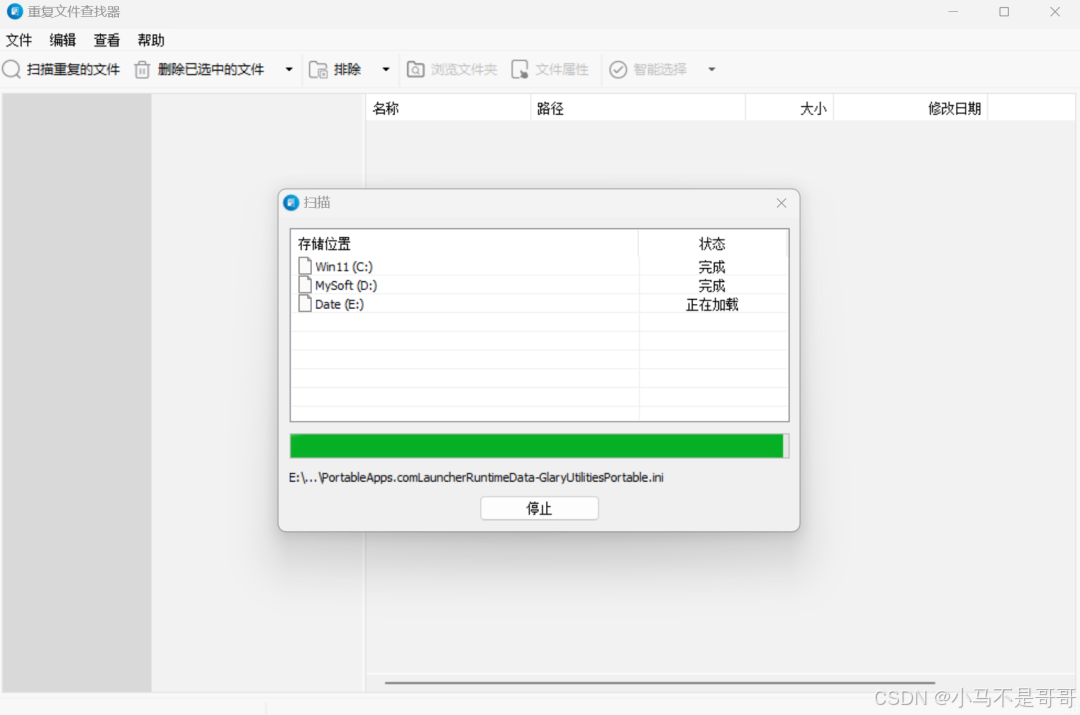This screenshot has width=1080, height=715.
Task: Click 删除已选中的文件 toolbar label
Action: (x=211, y=70)
